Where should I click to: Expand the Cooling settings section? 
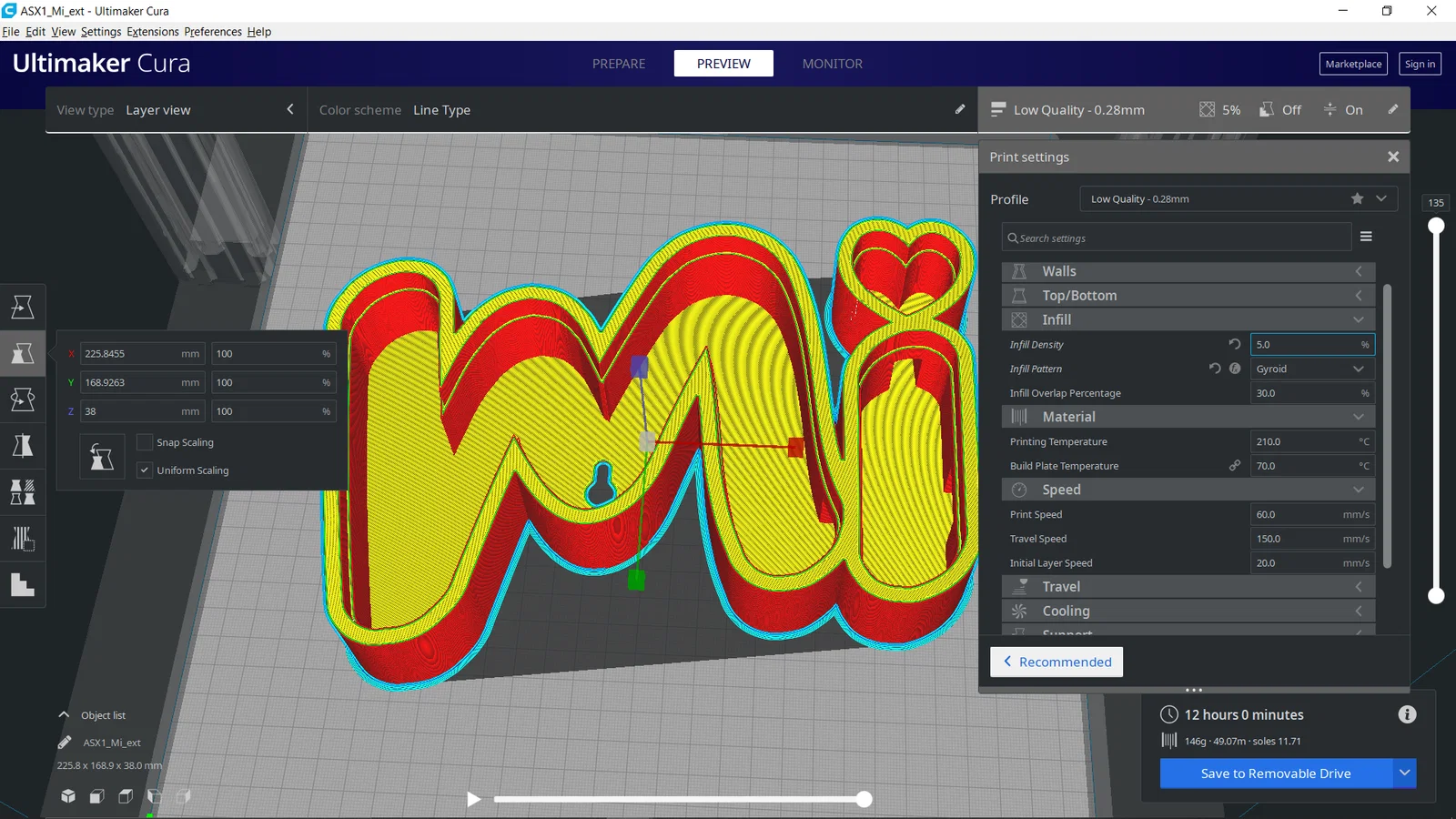1188,611
